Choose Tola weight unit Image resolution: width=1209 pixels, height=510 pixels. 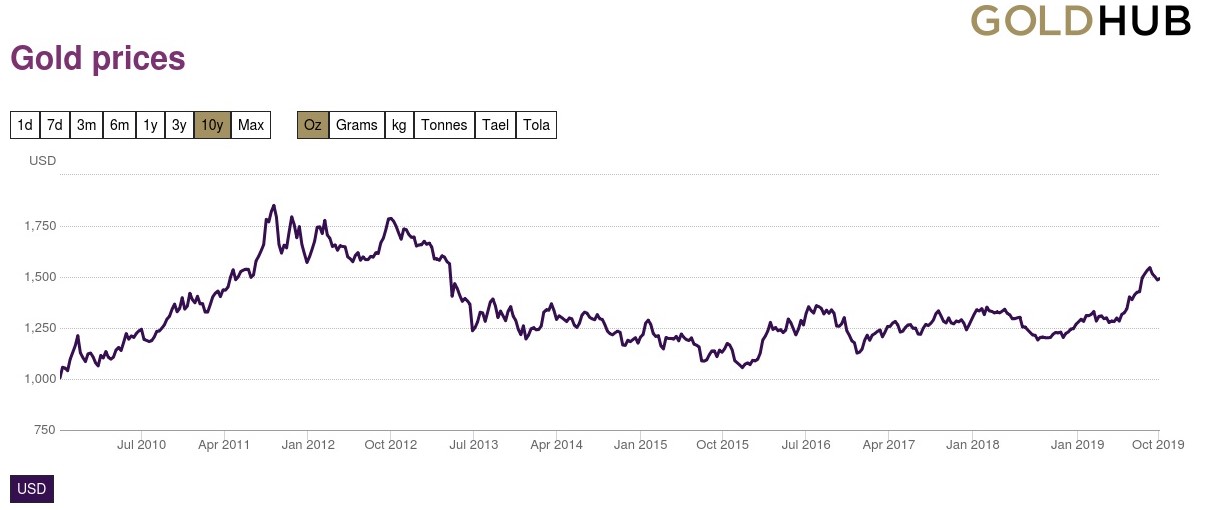pos(536,125)
